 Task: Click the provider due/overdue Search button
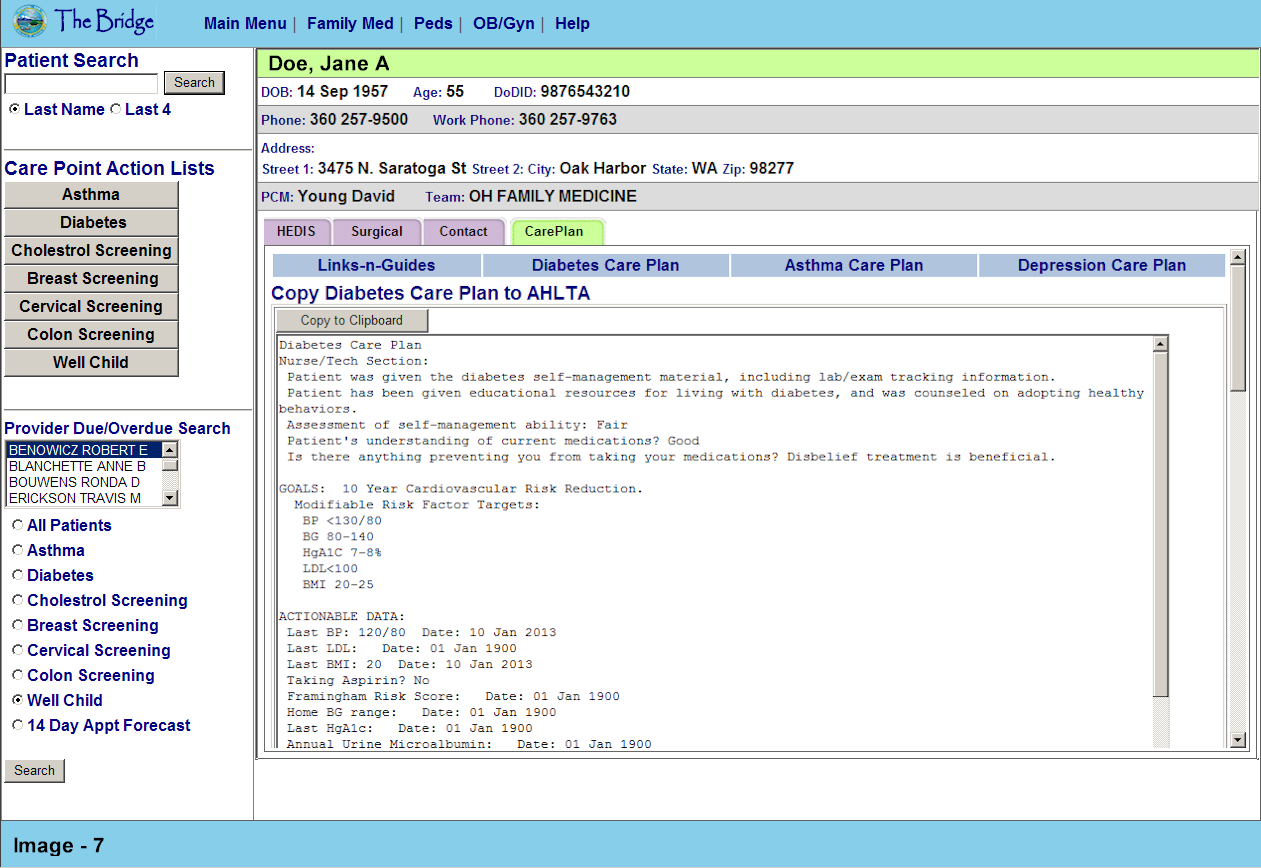(x=34, y=771)
